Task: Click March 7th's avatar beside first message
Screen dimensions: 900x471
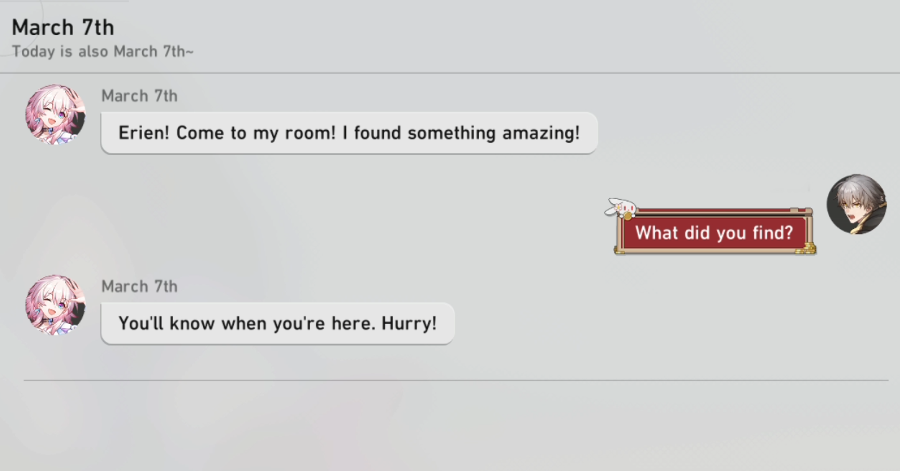Action: (55, 114)
